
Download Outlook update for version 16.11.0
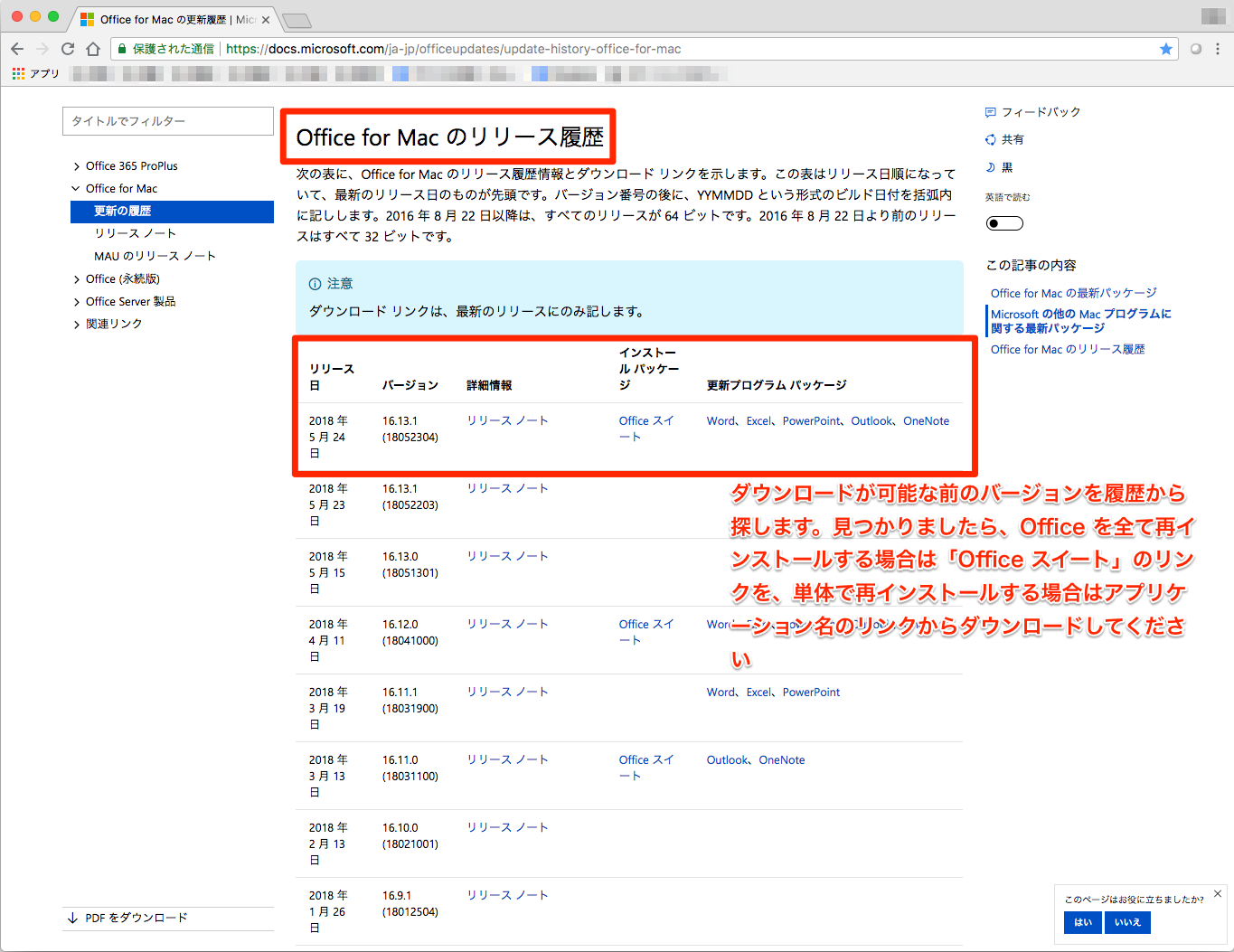coord(728,760)
